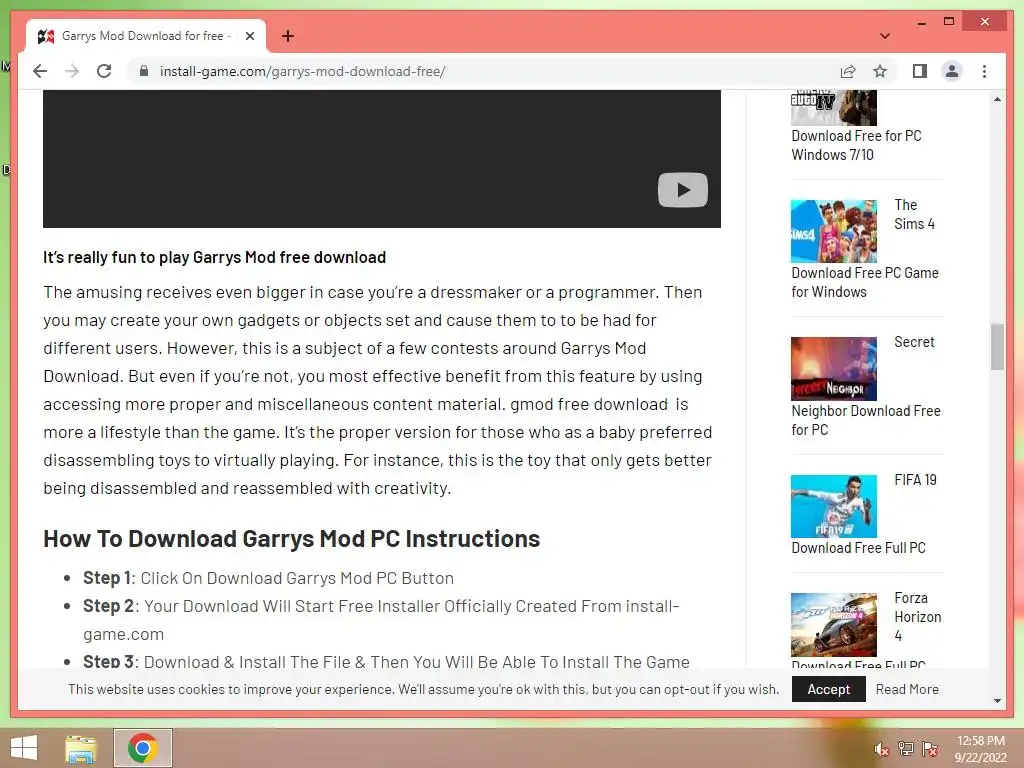Open The Sims 4 thumbnail image
This screenshot has width=1024, height=768.
tap(833, 231)
